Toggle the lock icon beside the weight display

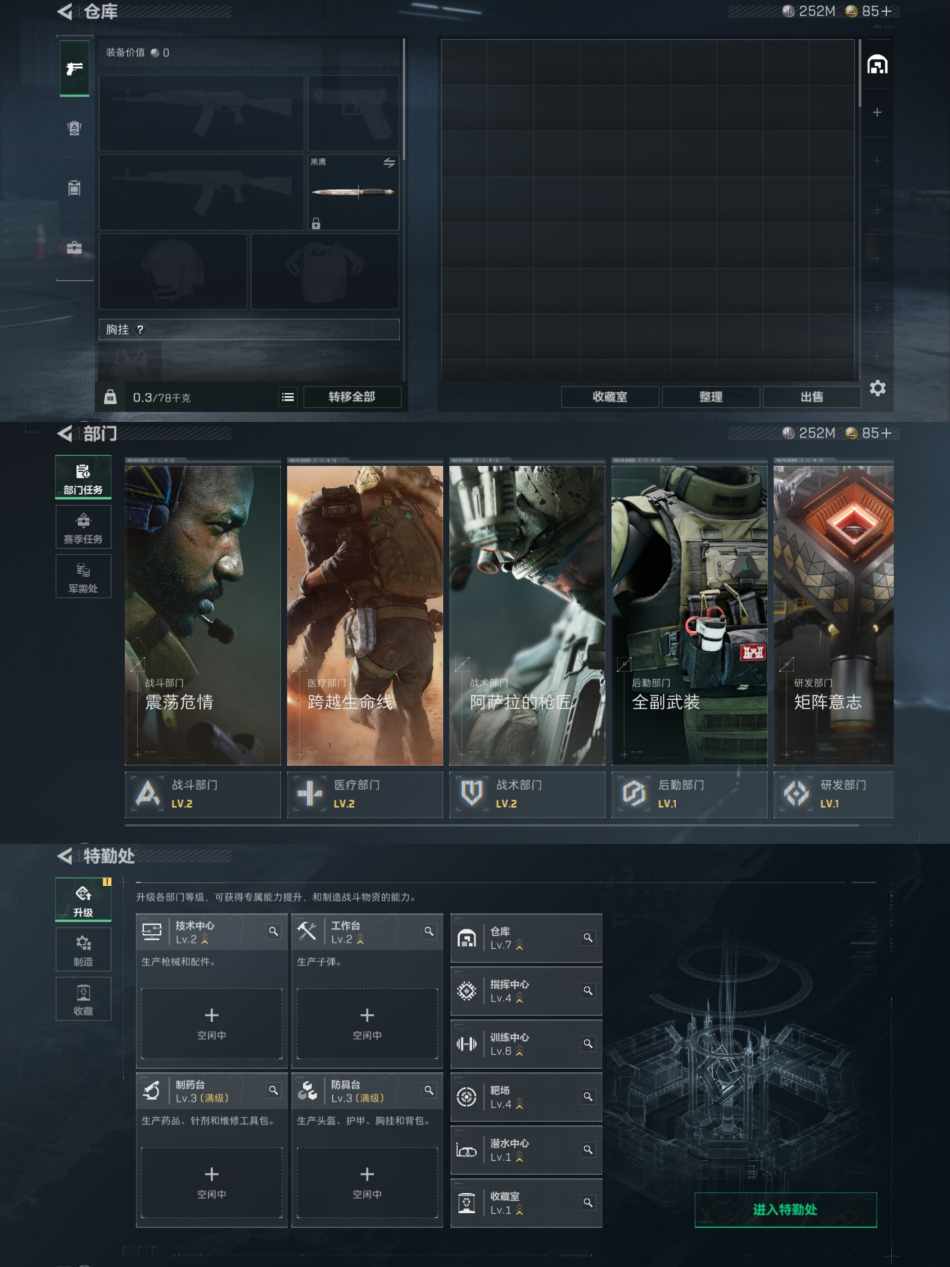[110, 397]
